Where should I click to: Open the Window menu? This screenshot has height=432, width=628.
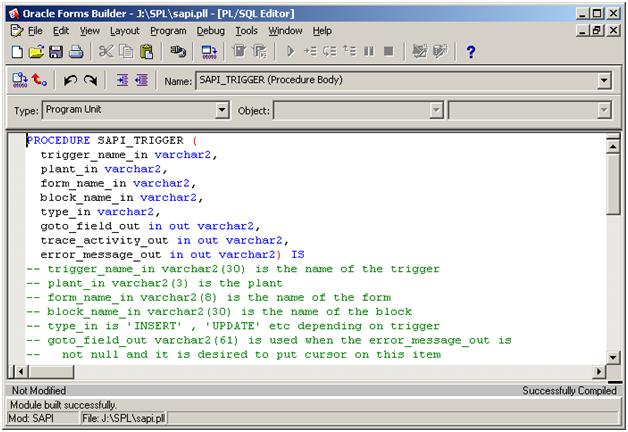[285, 31]
